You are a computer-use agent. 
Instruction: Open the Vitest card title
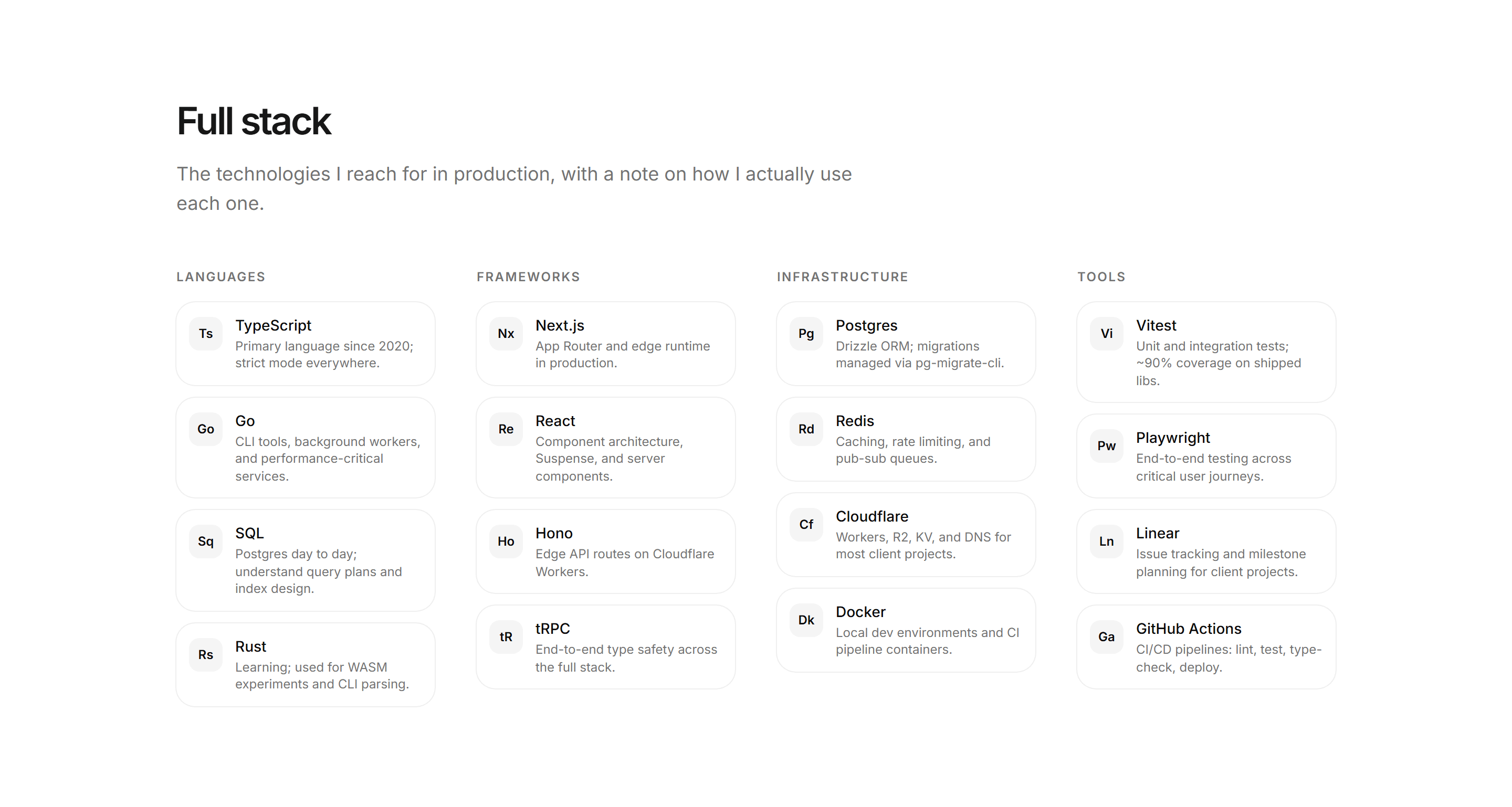1156,325
